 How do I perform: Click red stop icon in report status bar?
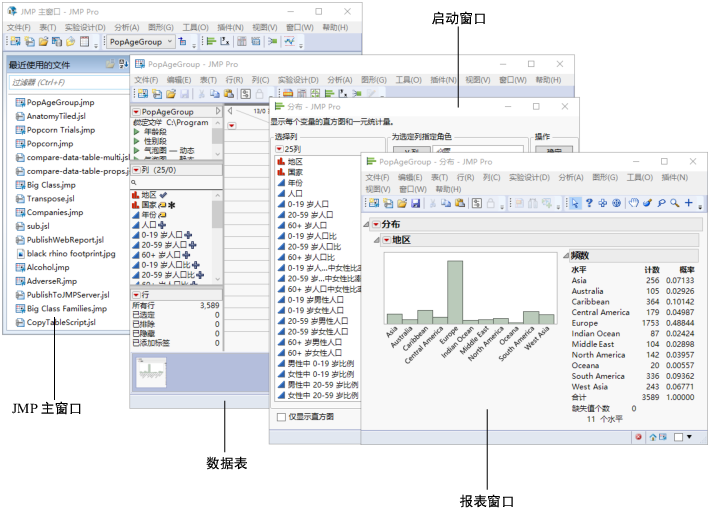pyautogui.click(x=638, y=437)
